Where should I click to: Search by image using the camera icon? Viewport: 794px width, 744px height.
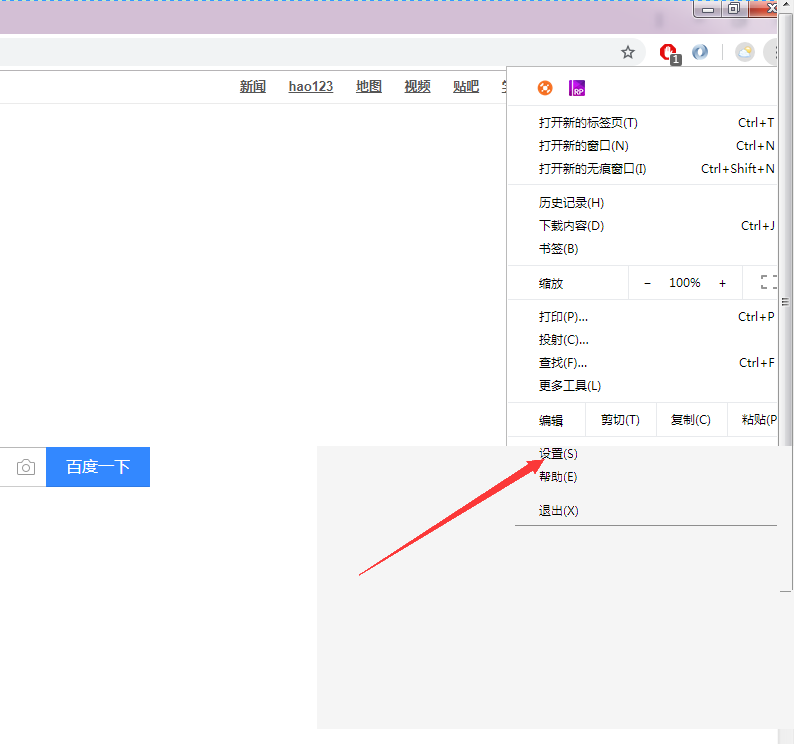tap(26, 467)
